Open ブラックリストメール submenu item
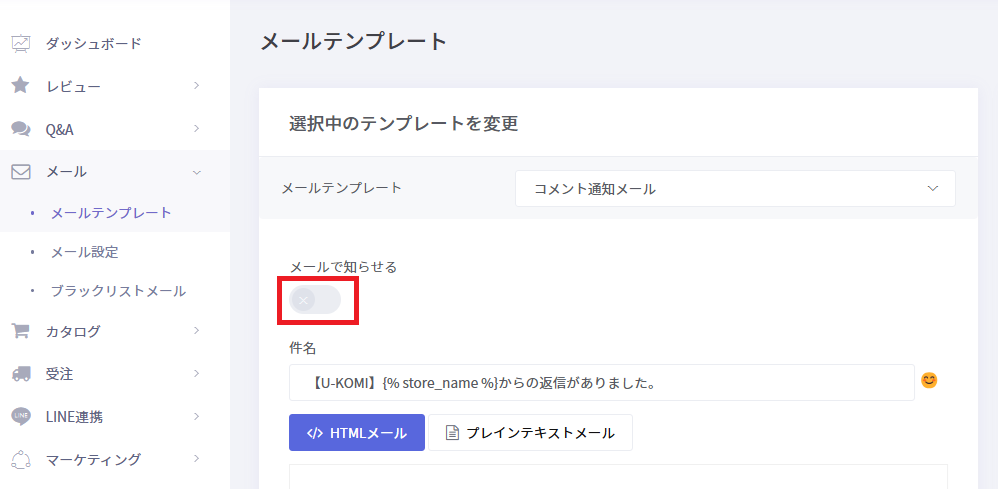The height and width of the screenshot is (489, 998). (x=117, y=291)
